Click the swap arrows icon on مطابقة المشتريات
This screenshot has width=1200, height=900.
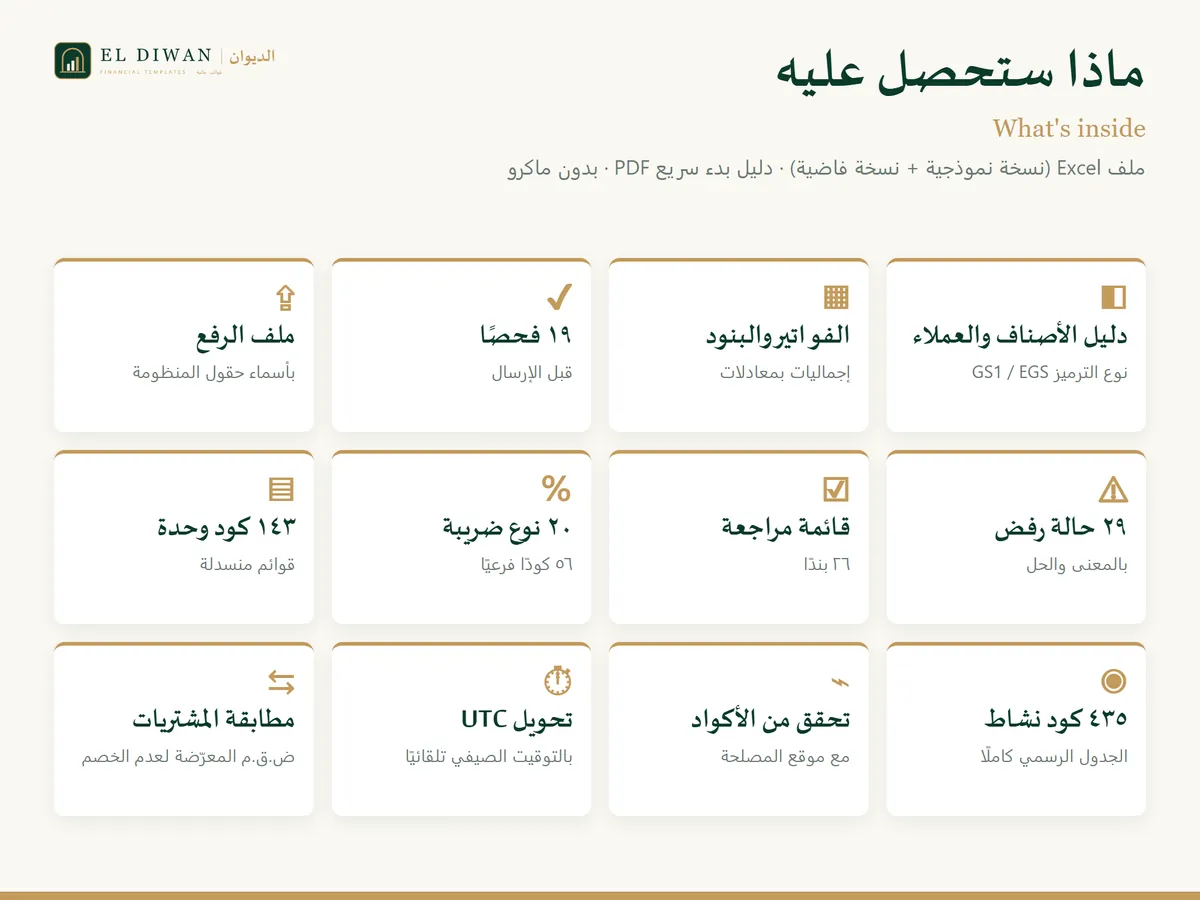click(282, 682)
